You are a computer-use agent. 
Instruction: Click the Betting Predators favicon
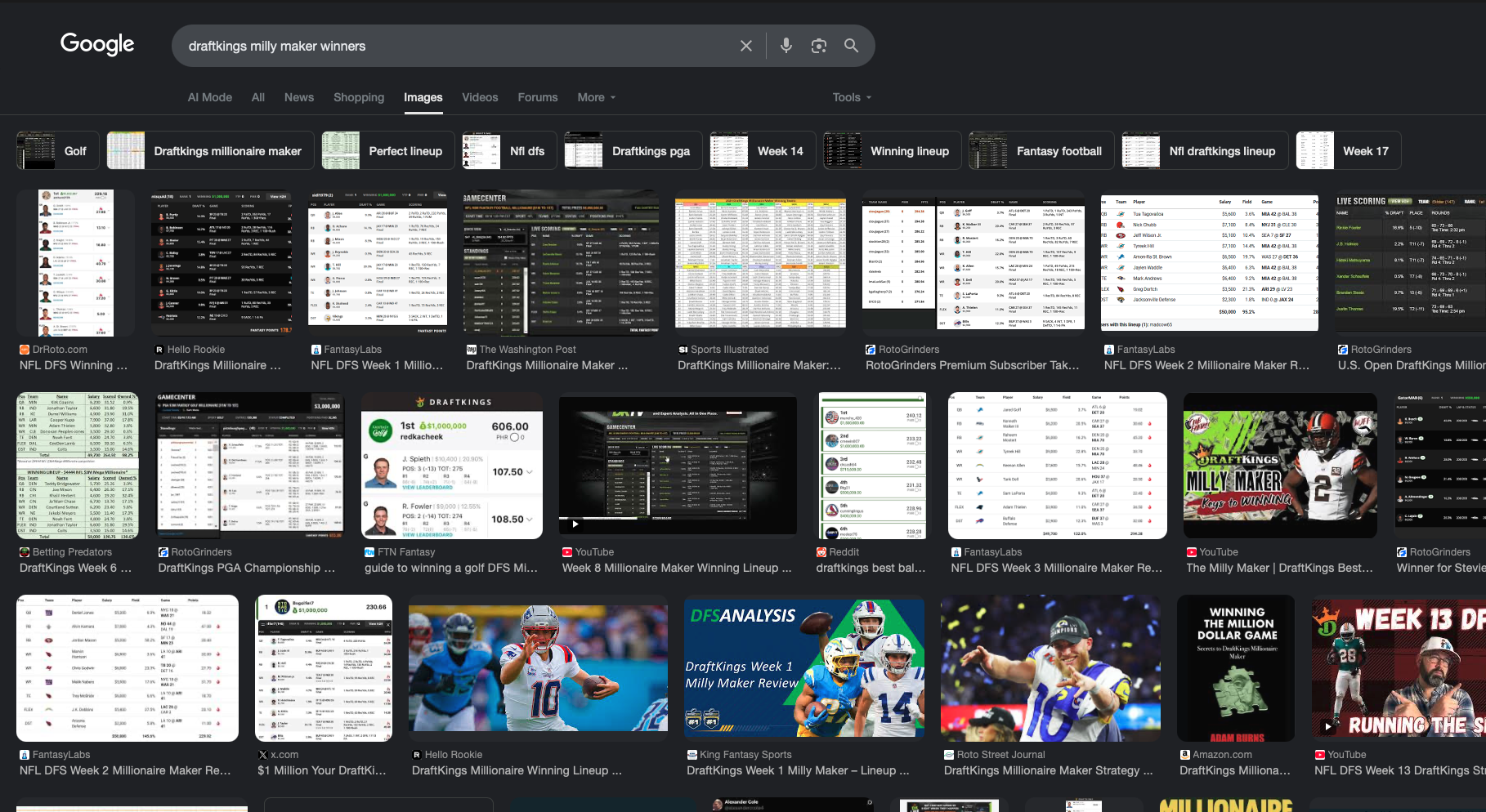[x=25, y=552]
